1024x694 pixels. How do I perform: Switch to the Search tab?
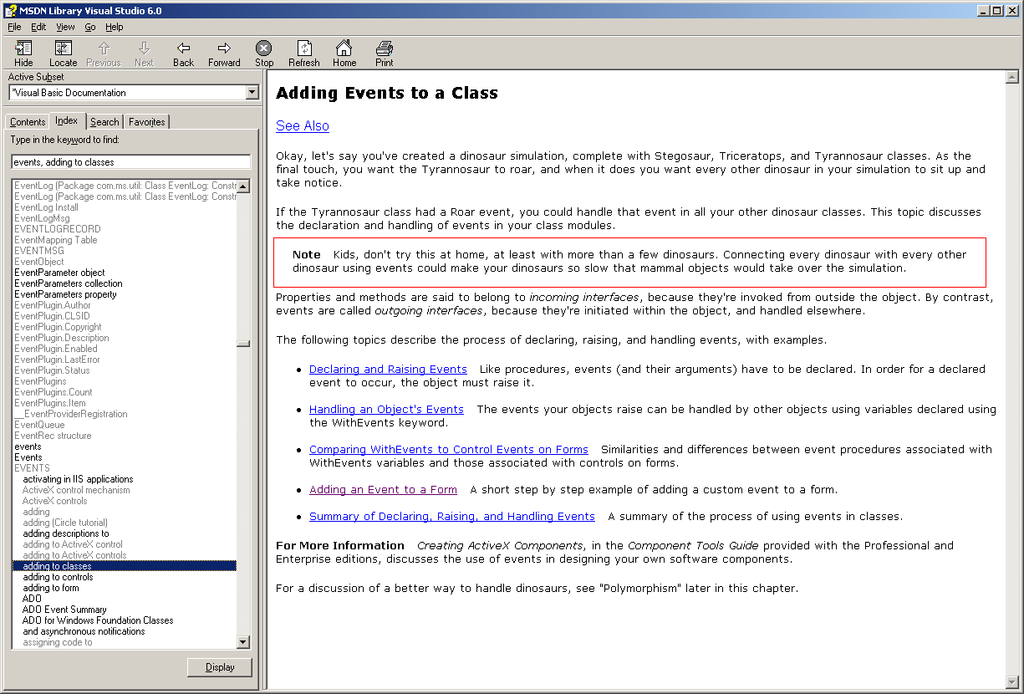coord(104,122)
